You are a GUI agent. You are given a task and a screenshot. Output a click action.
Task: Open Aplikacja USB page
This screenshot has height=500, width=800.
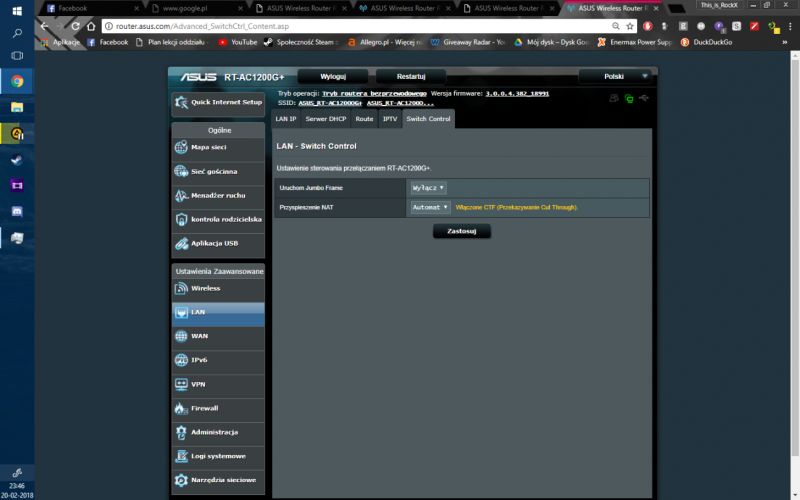[218, 243]
